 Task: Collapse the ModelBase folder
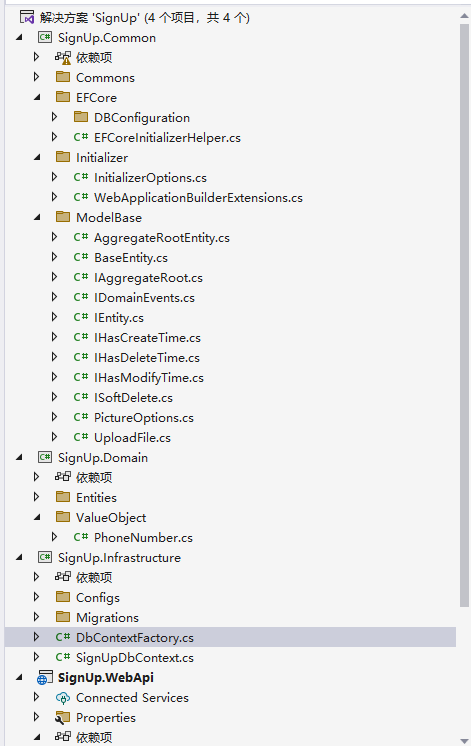coord(37,217)
